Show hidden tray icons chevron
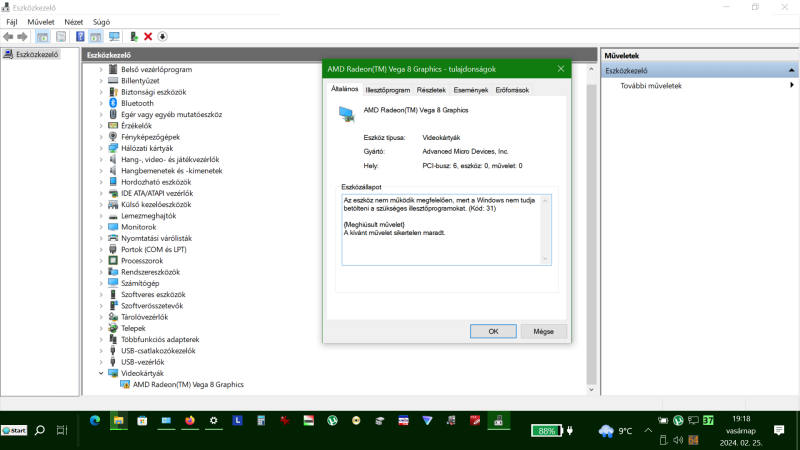 point(648,431)
